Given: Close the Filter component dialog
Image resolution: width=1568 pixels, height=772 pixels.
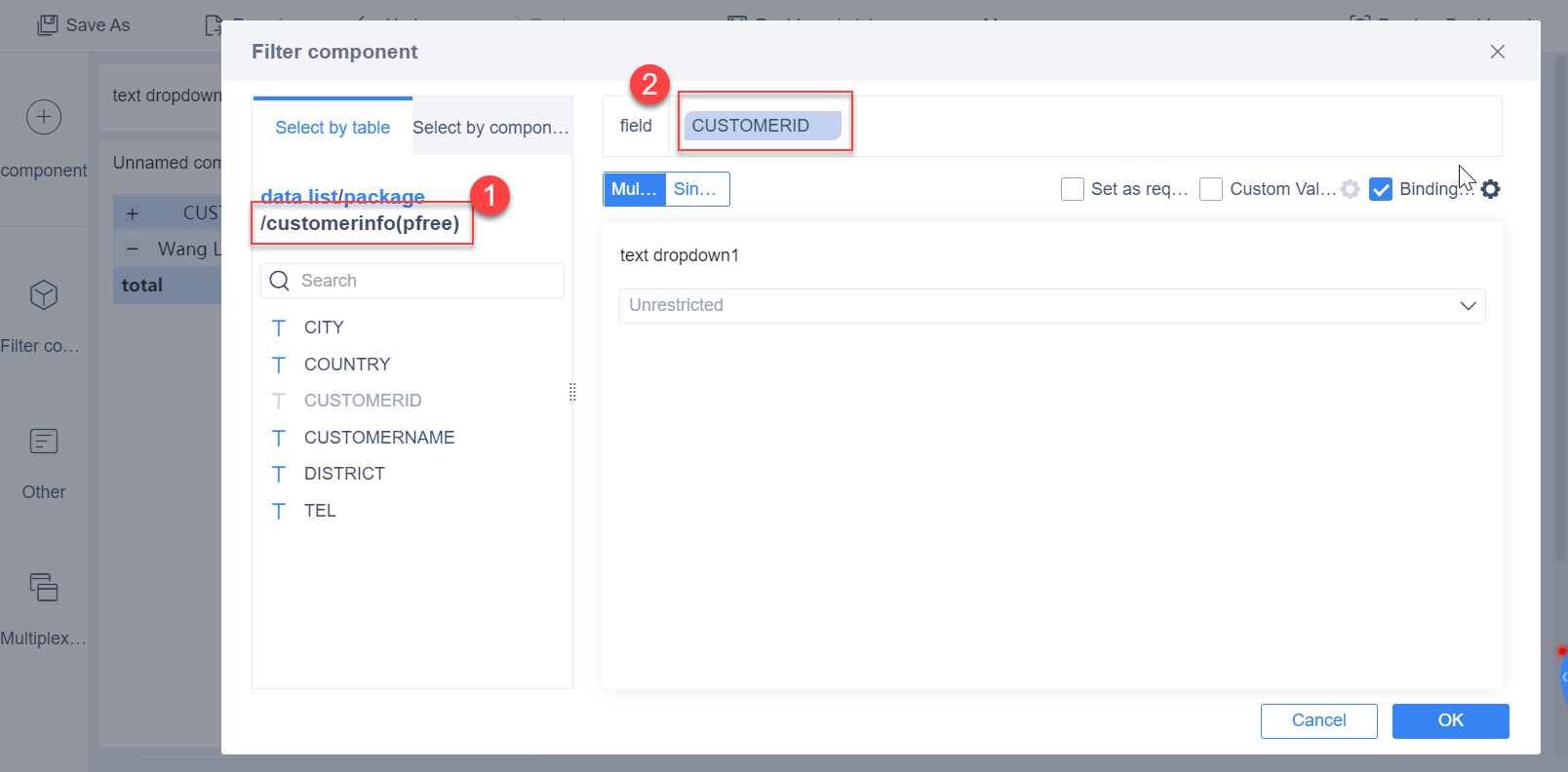Looking at the screenshot, I should point(1498,52).
